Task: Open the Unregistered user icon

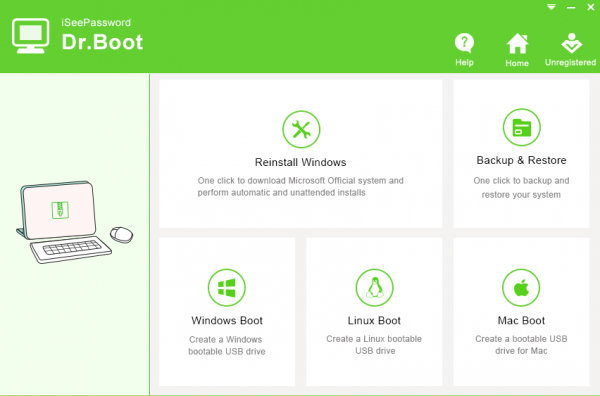Action: click(x=571, y=43)
